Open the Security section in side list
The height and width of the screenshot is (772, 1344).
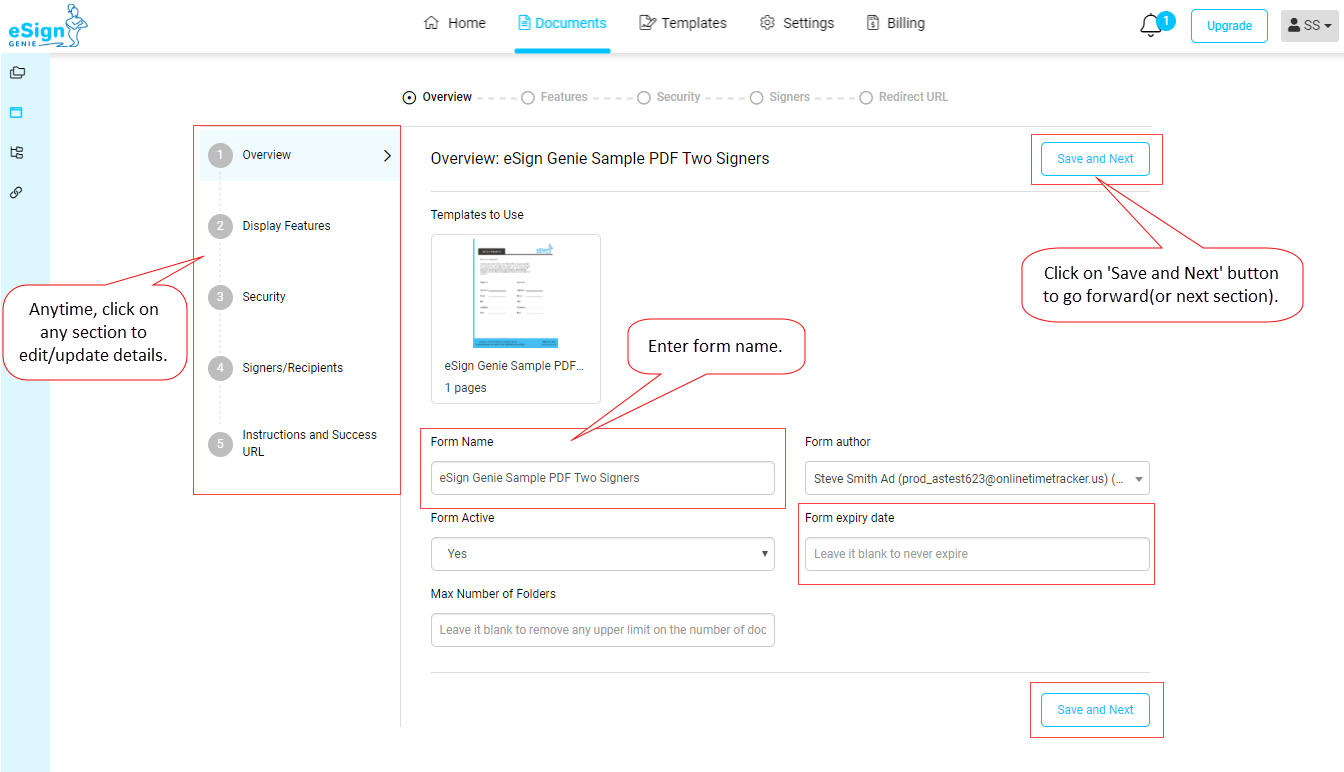[x=264, y=297]
